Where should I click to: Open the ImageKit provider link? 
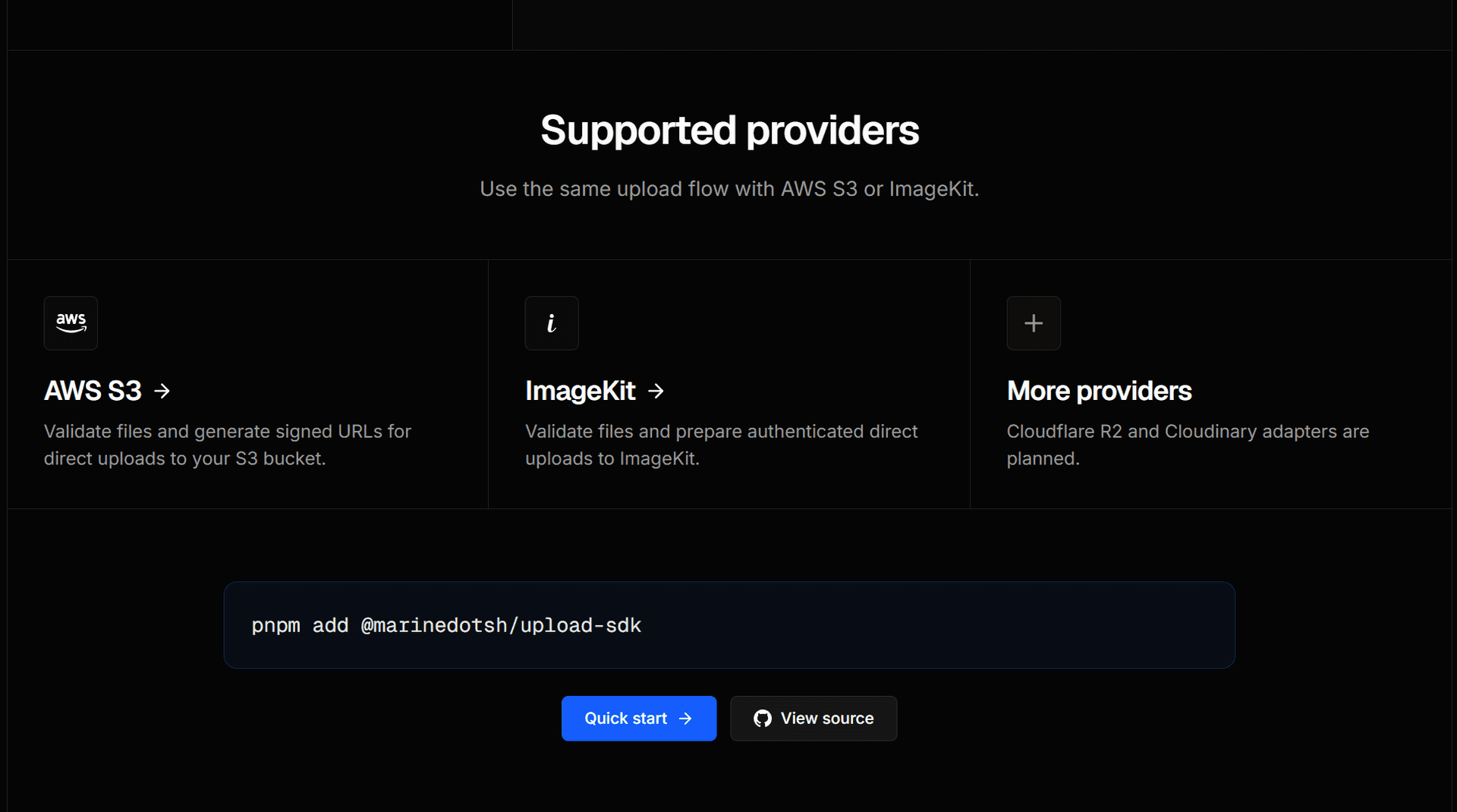[595, 391]
